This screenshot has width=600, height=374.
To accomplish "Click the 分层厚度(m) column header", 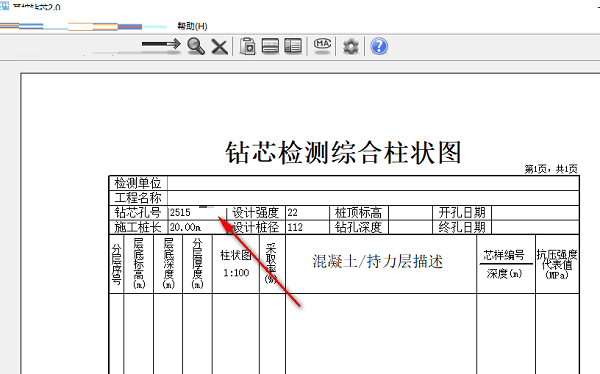I will point(197,264).
